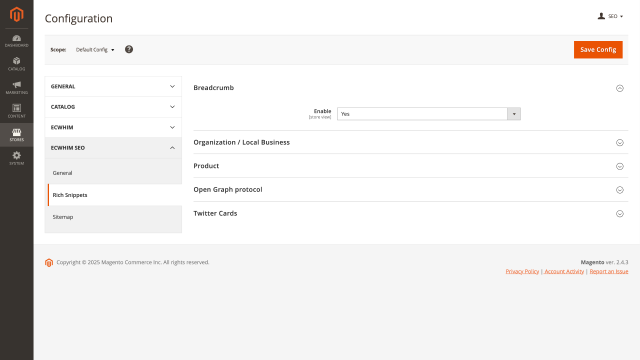Click the Magento logo in the footer

click(49, 262)
